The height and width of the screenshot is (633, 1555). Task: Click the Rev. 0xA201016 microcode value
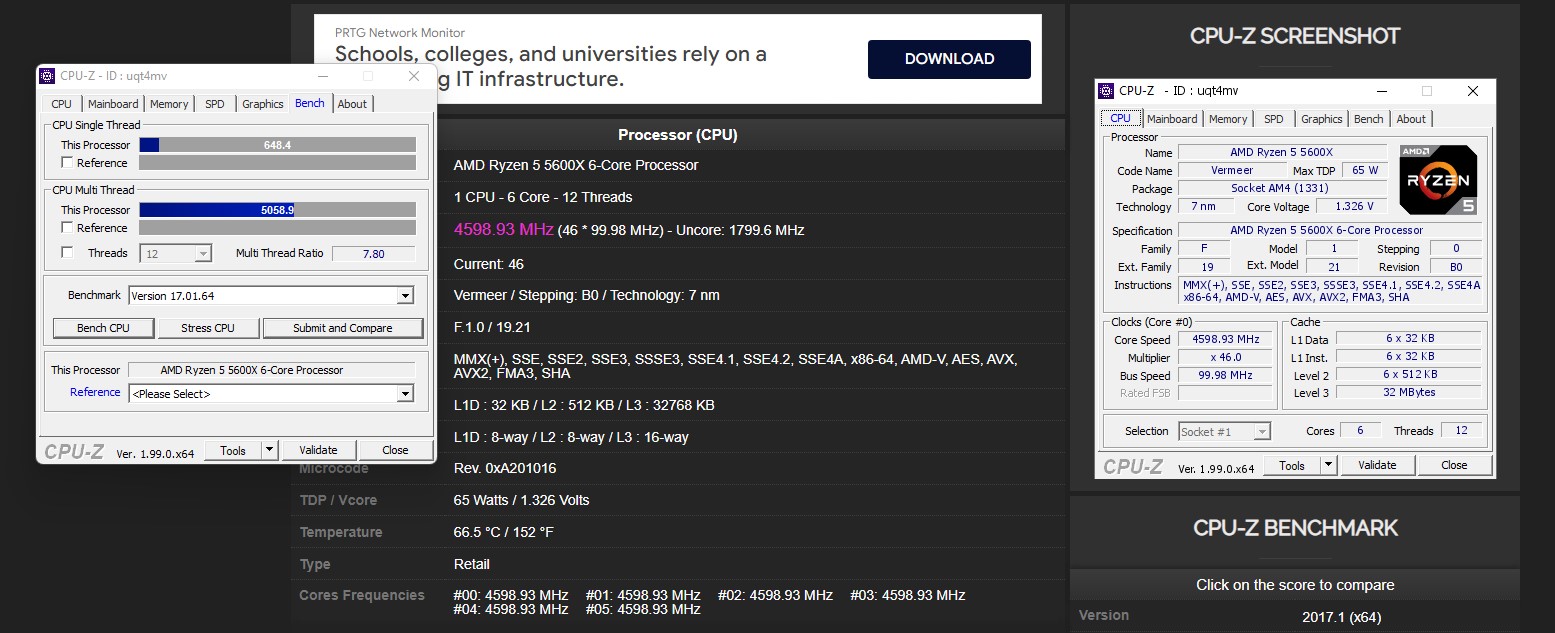tap(505, 468)
